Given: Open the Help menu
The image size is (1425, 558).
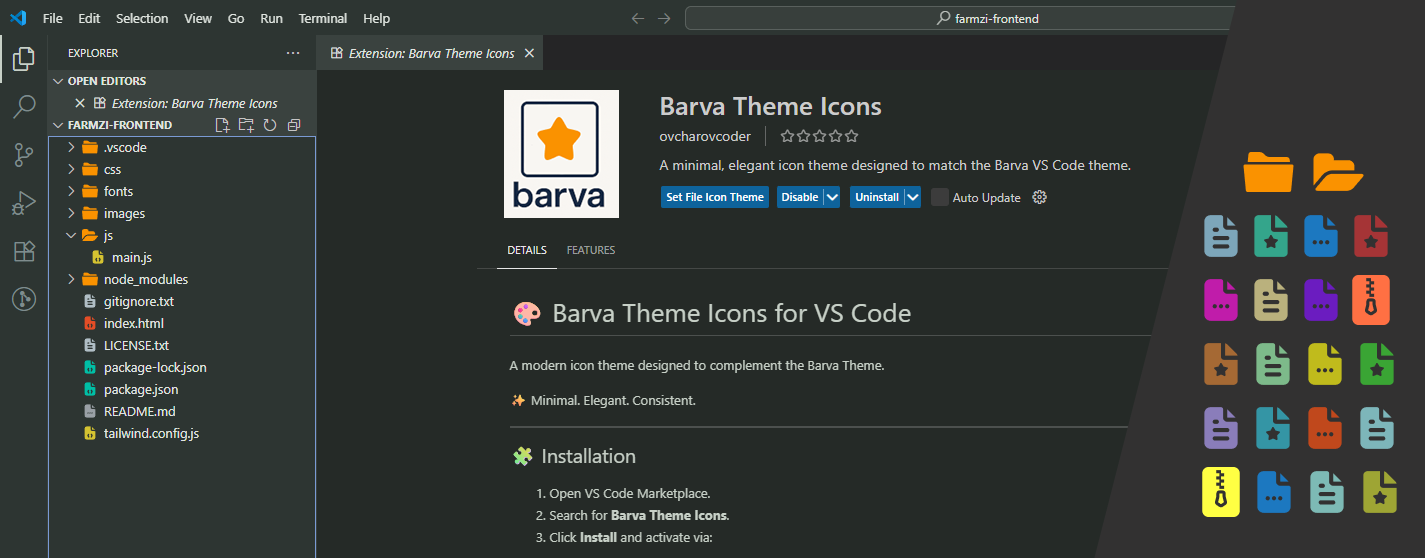Looking at the screenshot, I should [377, 18].
